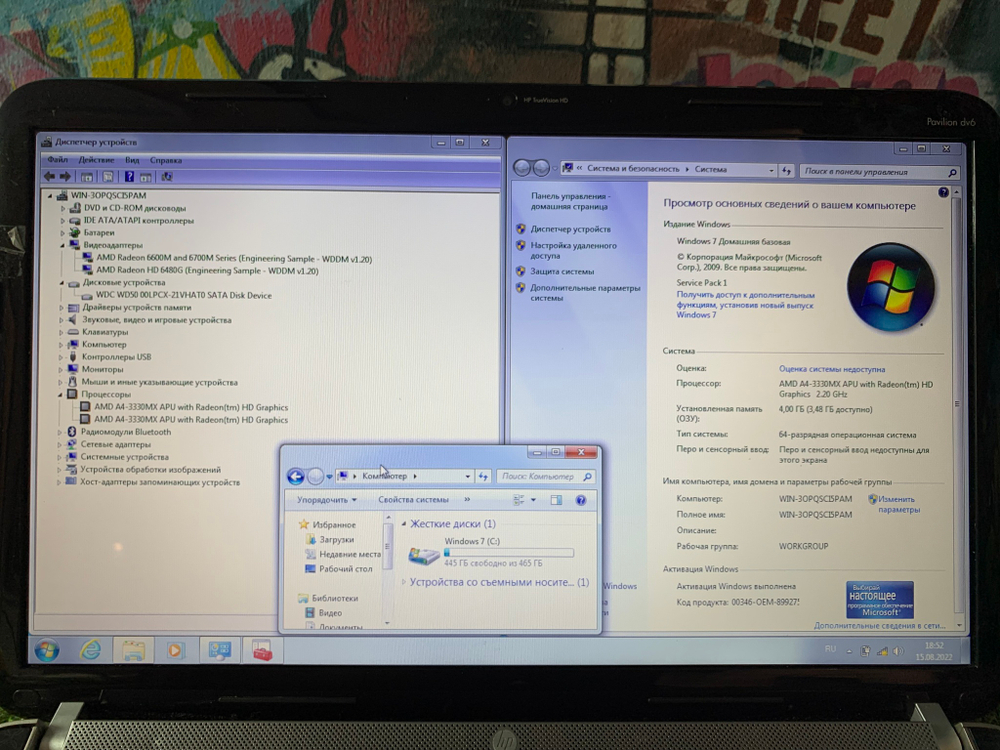
Task: Change view icon in Компьютер explorer toolbar
Action: coord(519,500)
